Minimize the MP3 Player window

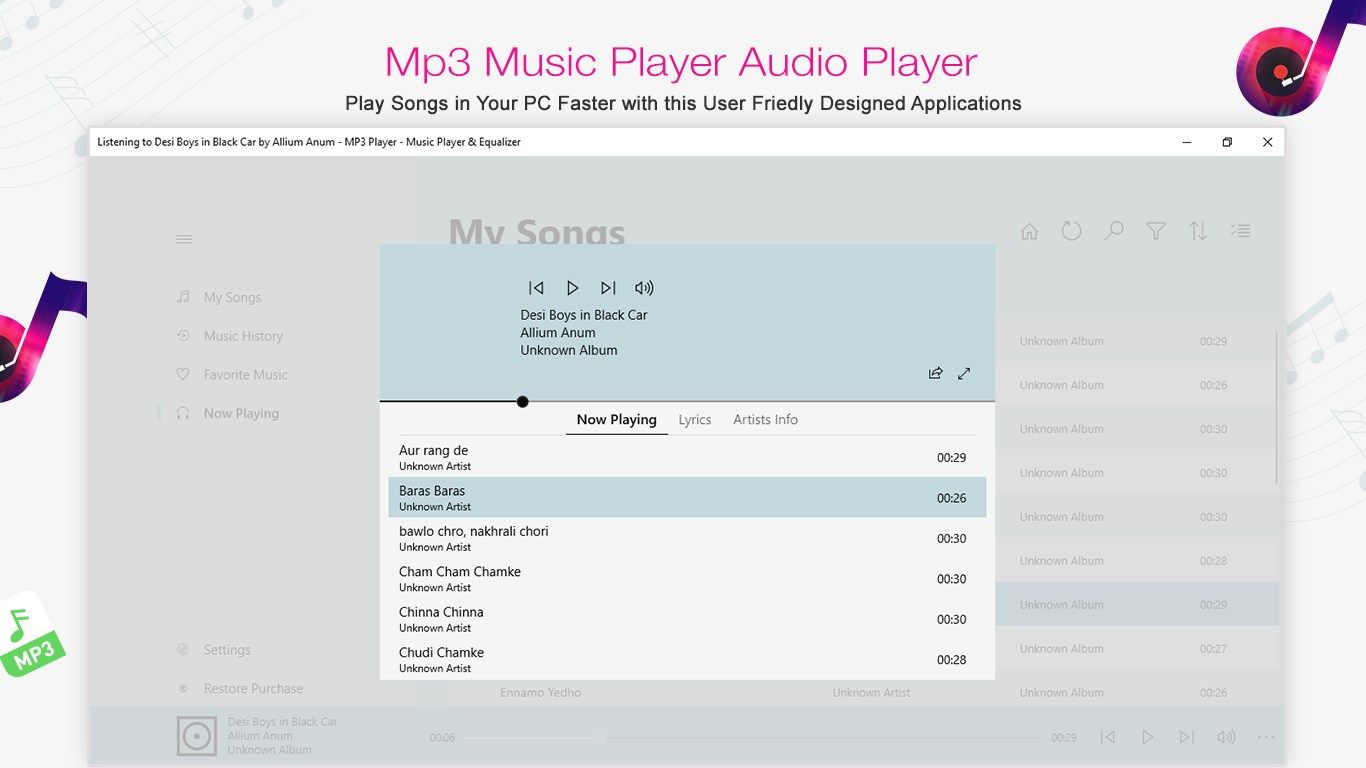tap(1187, 142)
